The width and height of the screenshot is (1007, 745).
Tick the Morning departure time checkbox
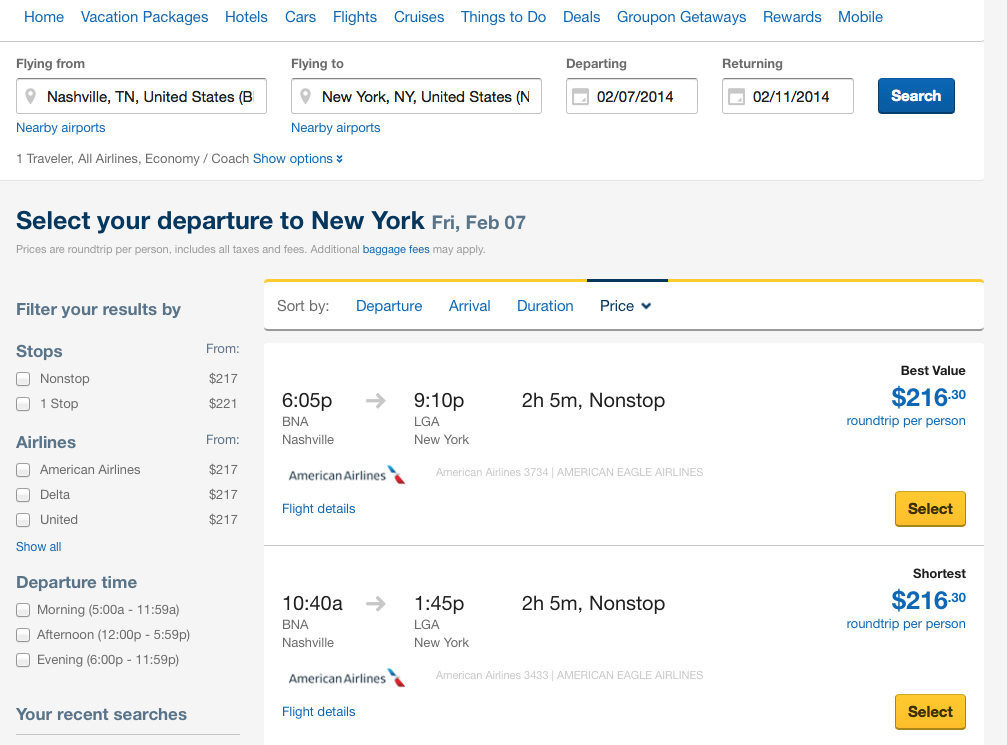click(23, 610)
